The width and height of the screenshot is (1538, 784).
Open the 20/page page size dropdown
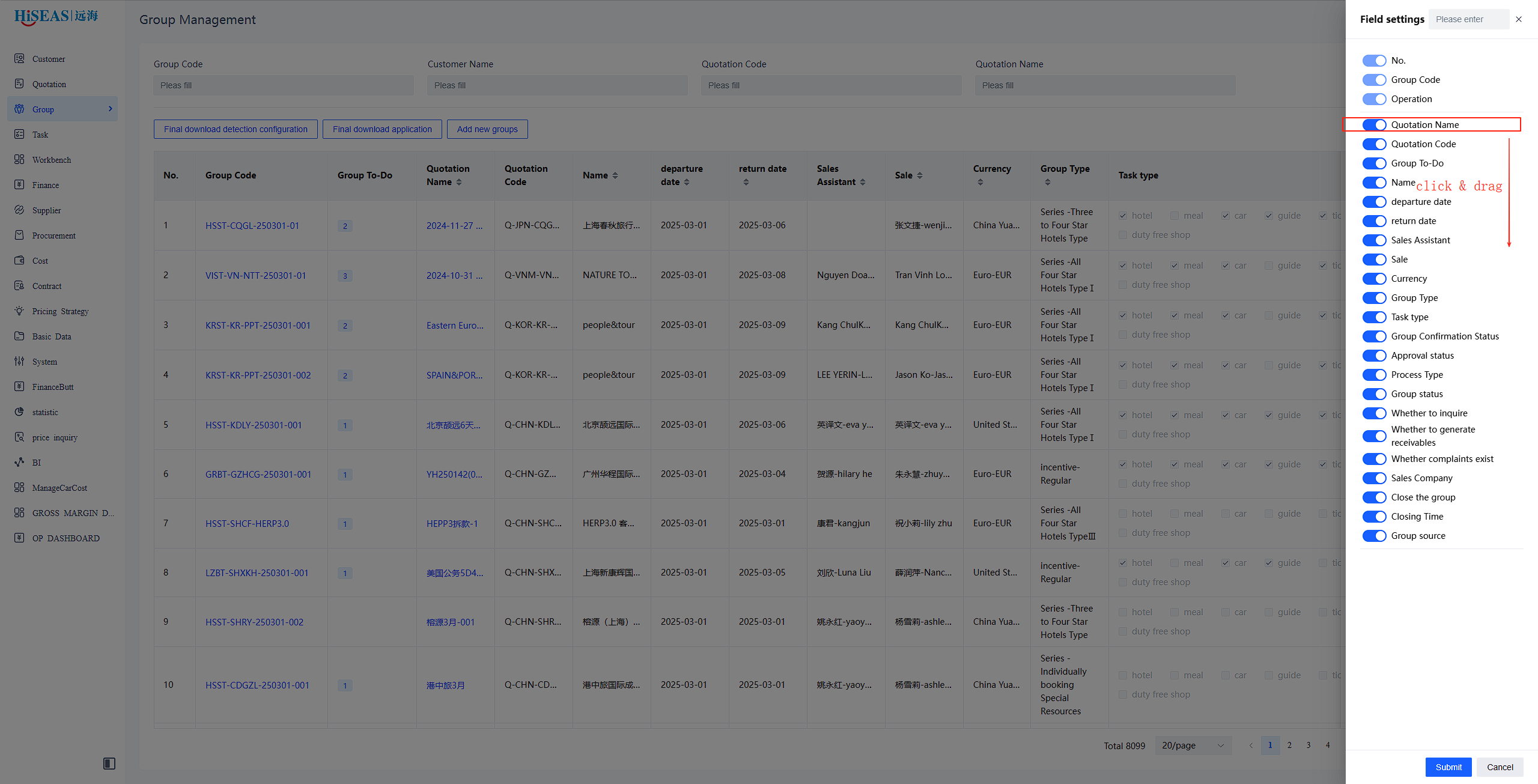point(1193,746)
